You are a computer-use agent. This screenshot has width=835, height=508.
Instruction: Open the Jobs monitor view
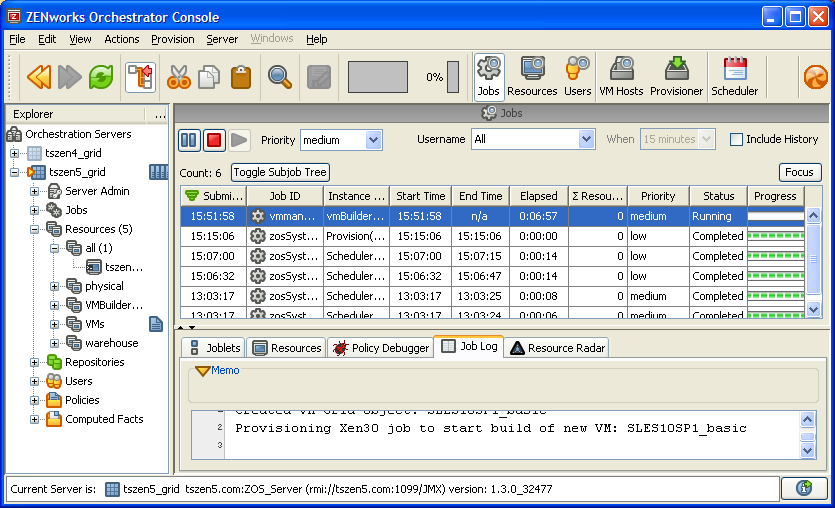coord(489,77)
